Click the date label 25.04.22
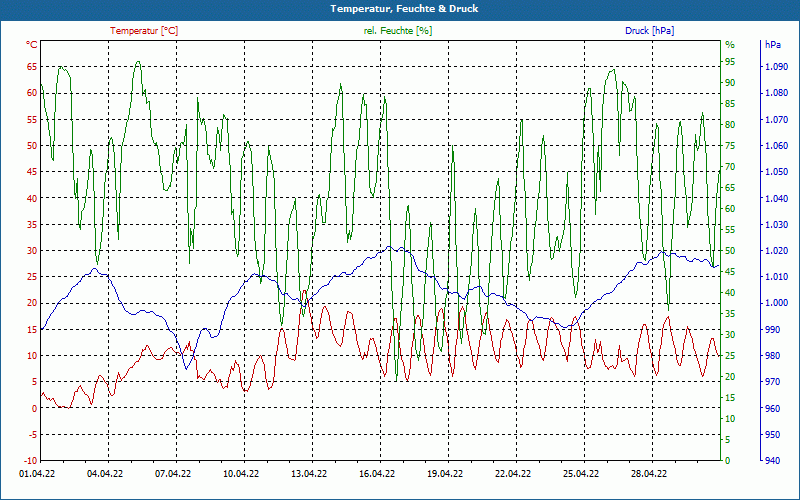 (x=581, y=474)
